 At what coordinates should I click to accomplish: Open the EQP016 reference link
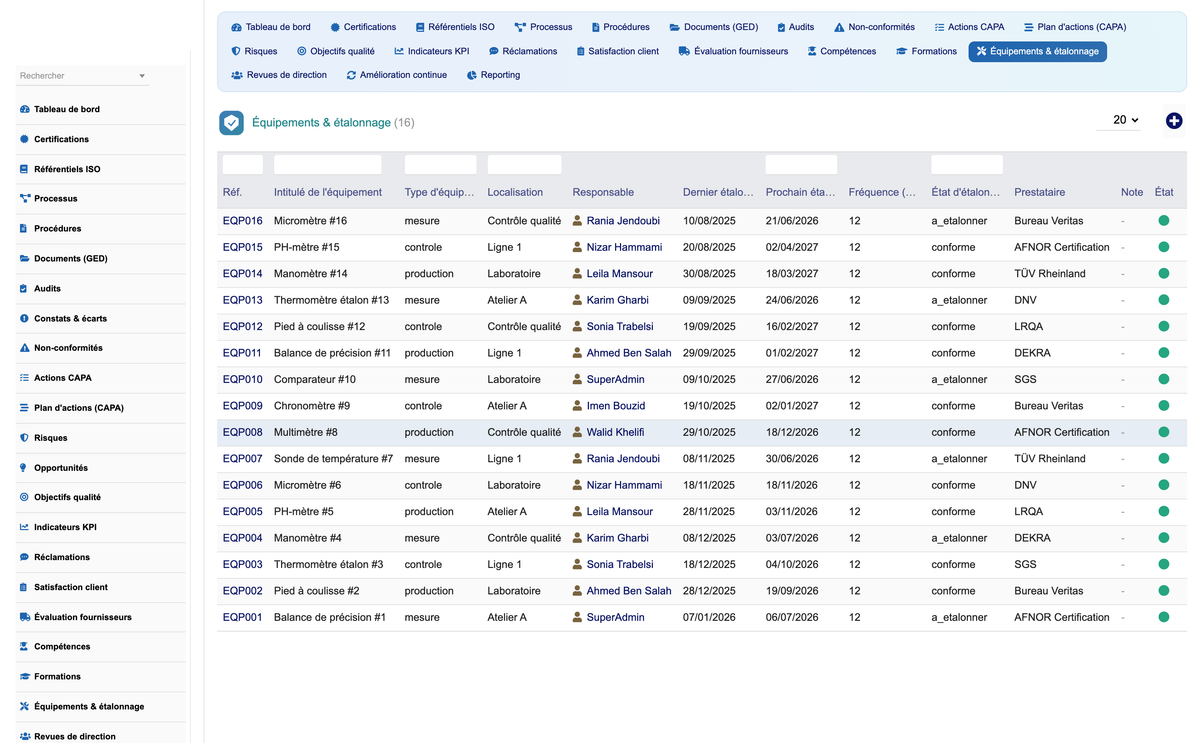(243, 221)
